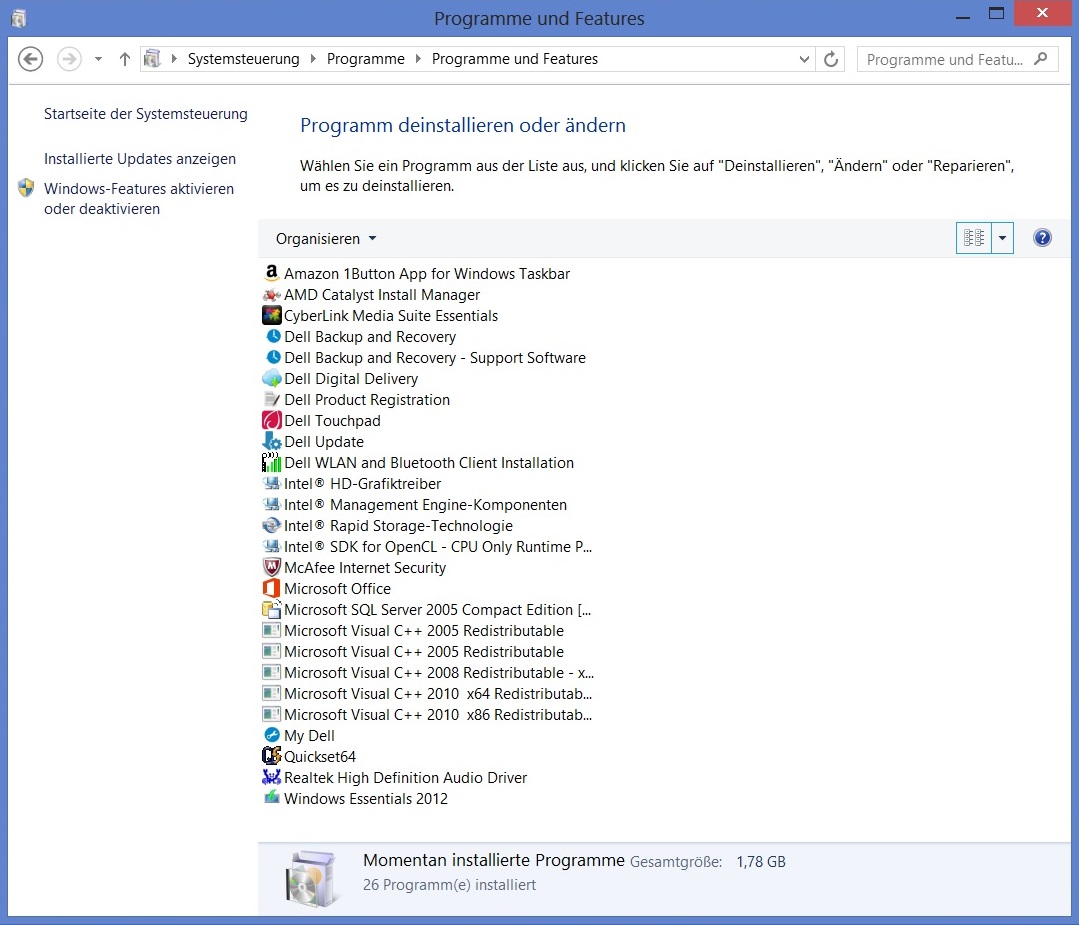Expand the arrow after Programme breadcrumb
Image resolution: width=1079 pixels, height=925 pixels.
(418, 59)
